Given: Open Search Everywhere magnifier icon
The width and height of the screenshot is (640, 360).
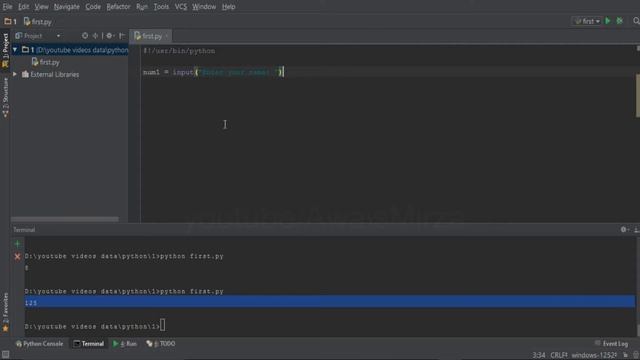Looking at the screenshot, I should click(636, 21).
